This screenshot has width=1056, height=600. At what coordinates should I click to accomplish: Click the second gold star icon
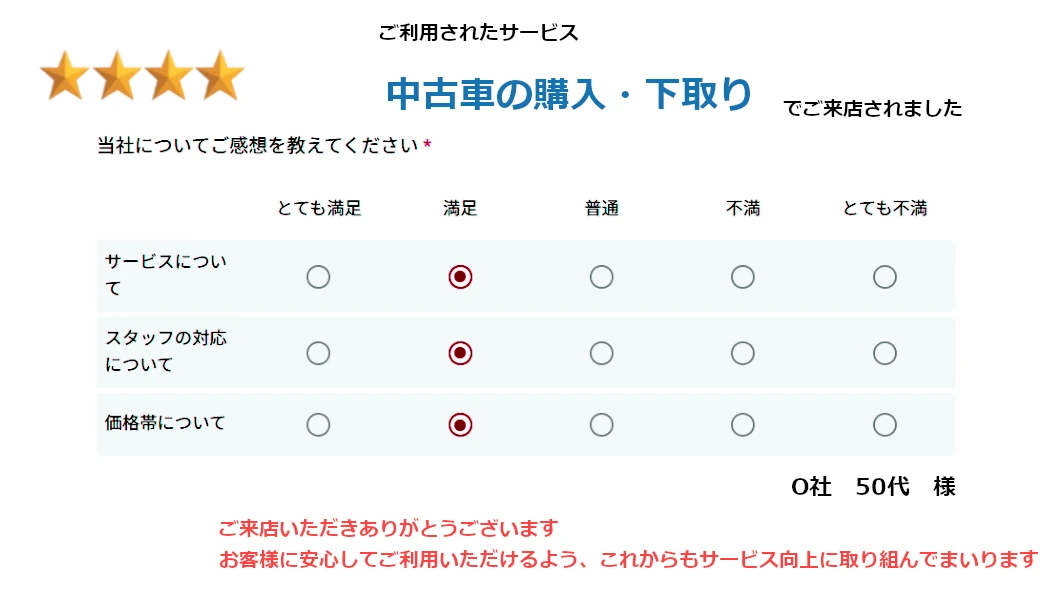coord(117,77)
